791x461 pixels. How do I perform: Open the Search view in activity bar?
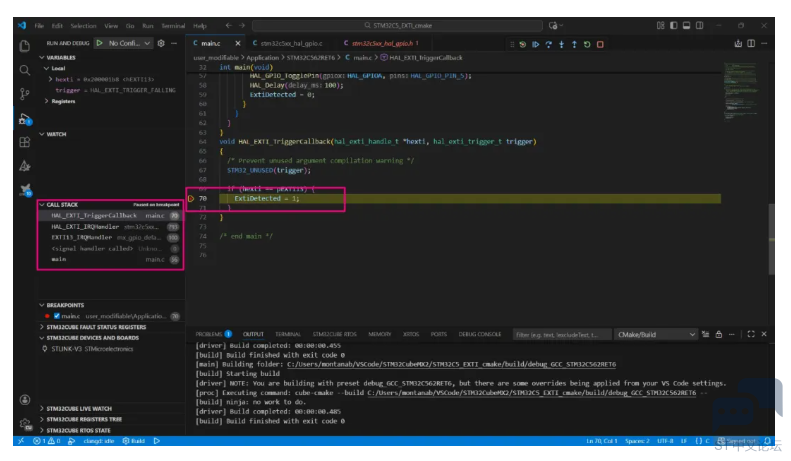[24, 70]
